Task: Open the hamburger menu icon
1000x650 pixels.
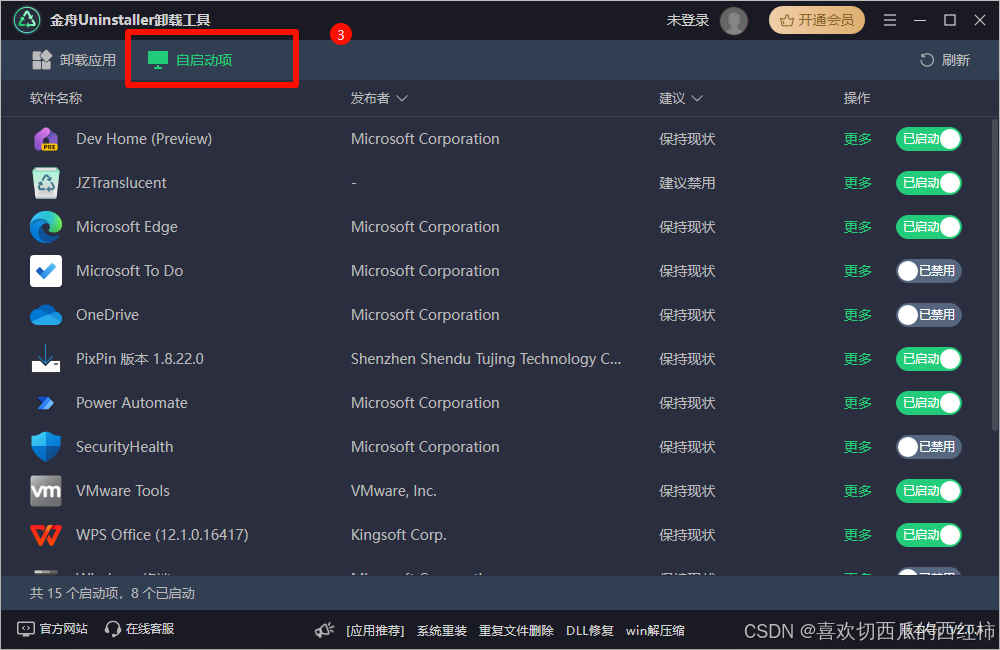Action: pos(890,20)
